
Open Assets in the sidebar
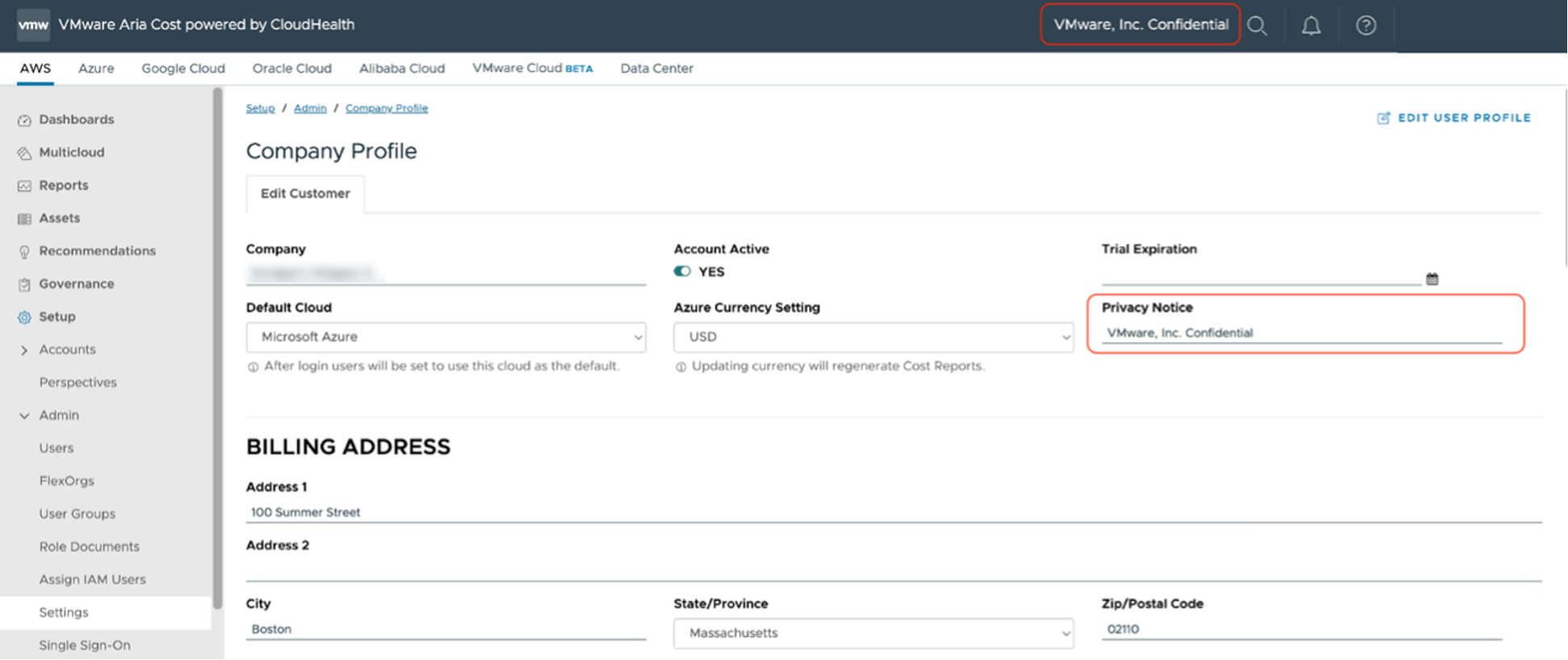[x=60, y=218]
